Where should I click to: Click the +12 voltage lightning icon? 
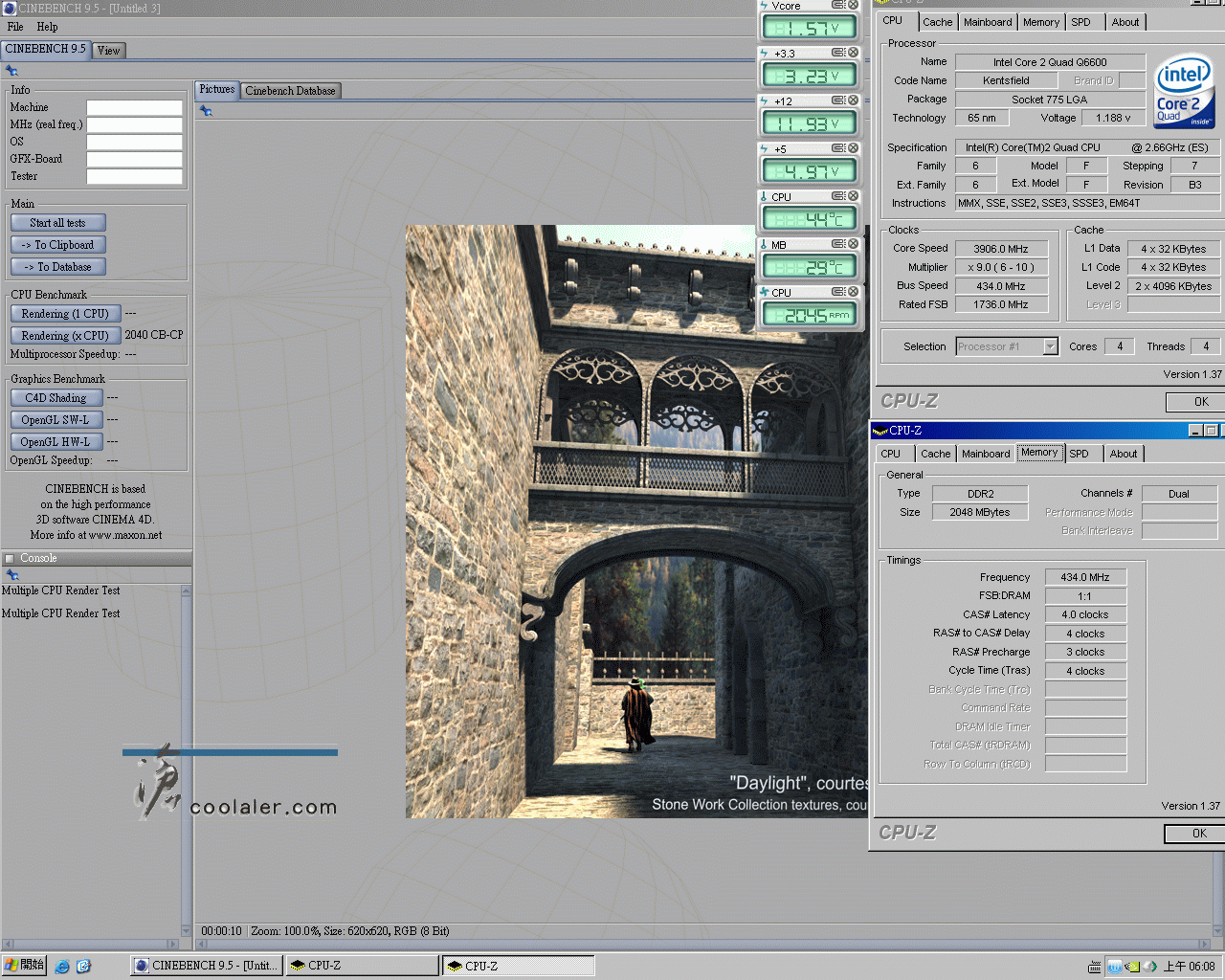pos(764,100)
